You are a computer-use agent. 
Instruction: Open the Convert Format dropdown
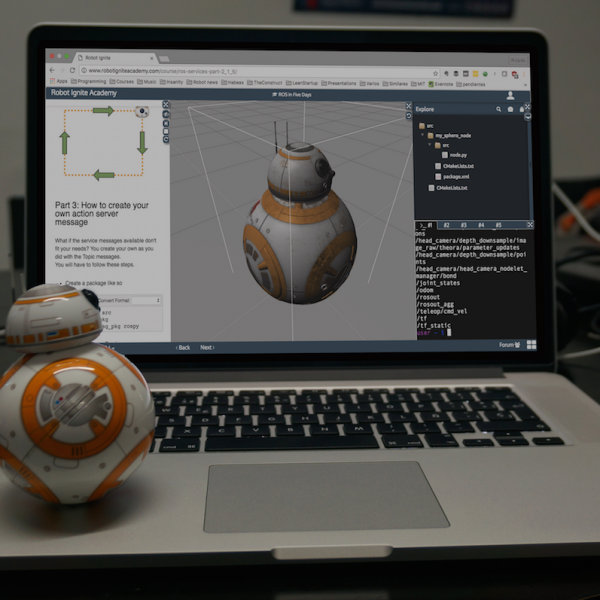(147, 300)
